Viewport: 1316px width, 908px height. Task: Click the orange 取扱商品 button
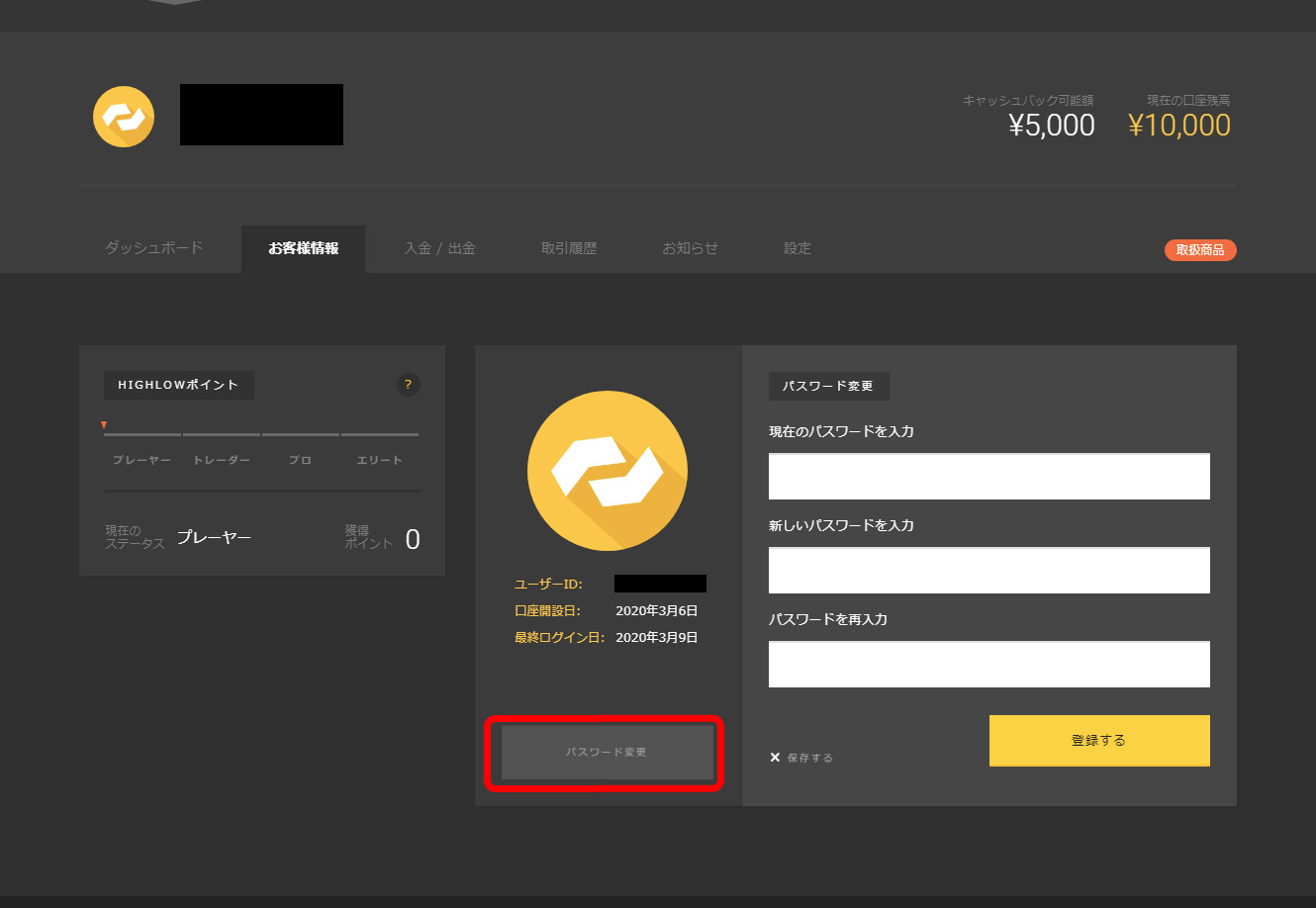point(1200,250)
